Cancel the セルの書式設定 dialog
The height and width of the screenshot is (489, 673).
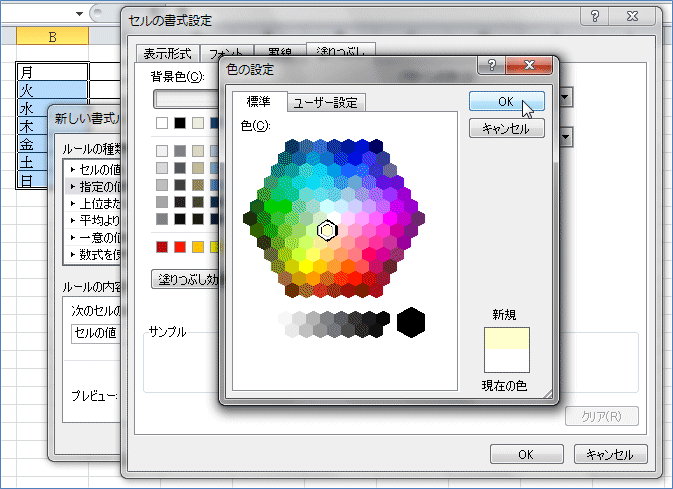pyautogui.click(x=610, y=454)
